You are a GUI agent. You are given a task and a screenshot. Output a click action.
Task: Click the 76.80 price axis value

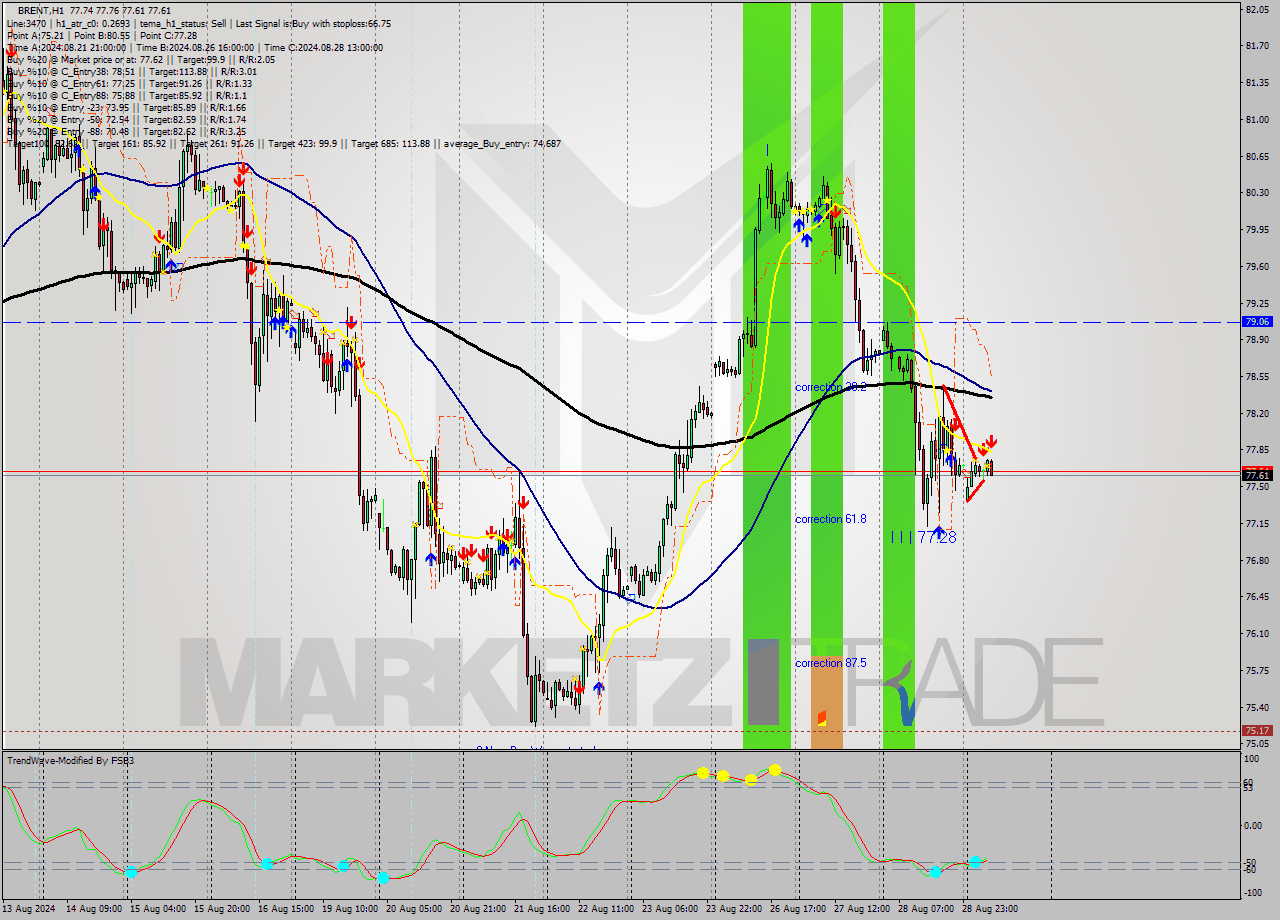pyautogui.click(x=1257, y=560)
